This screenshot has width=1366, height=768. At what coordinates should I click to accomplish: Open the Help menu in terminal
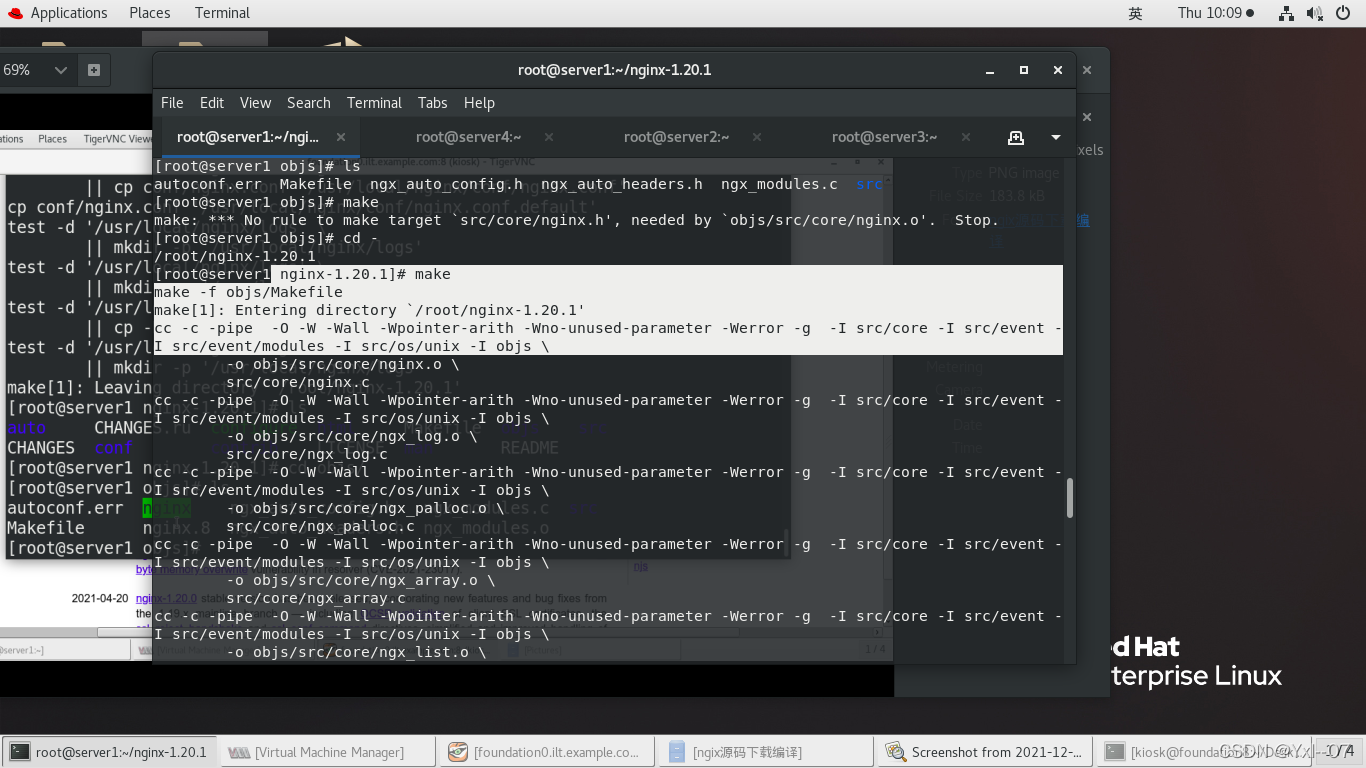(x=479, y=103)
